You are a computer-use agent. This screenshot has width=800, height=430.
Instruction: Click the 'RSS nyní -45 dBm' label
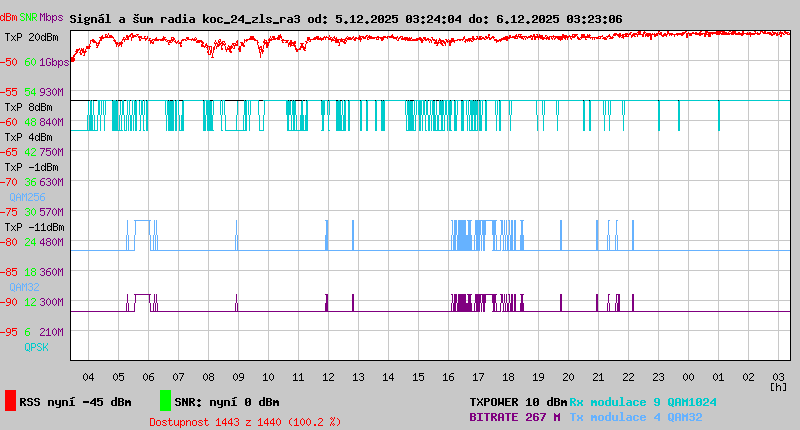tap(75, 402)
